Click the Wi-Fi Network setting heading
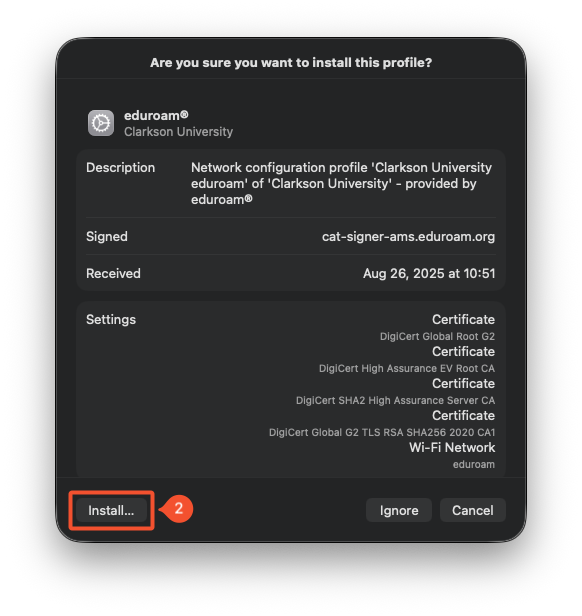Image resolution: width=582 pixels, height=616 pixels. [x=452, y=447]
